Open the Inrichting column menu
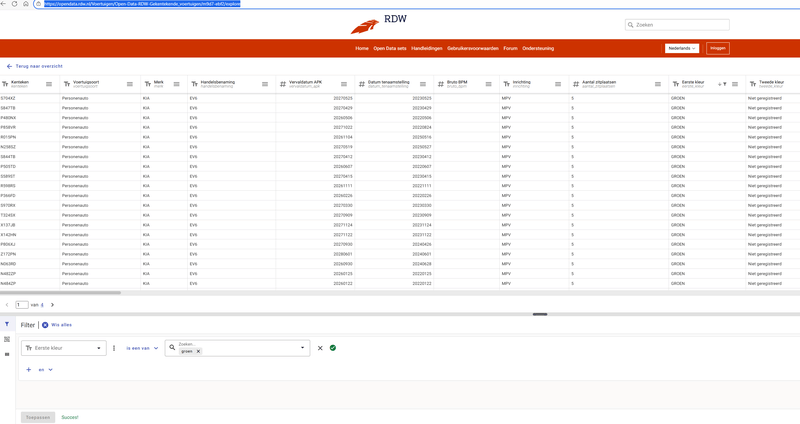 (558, 84)
